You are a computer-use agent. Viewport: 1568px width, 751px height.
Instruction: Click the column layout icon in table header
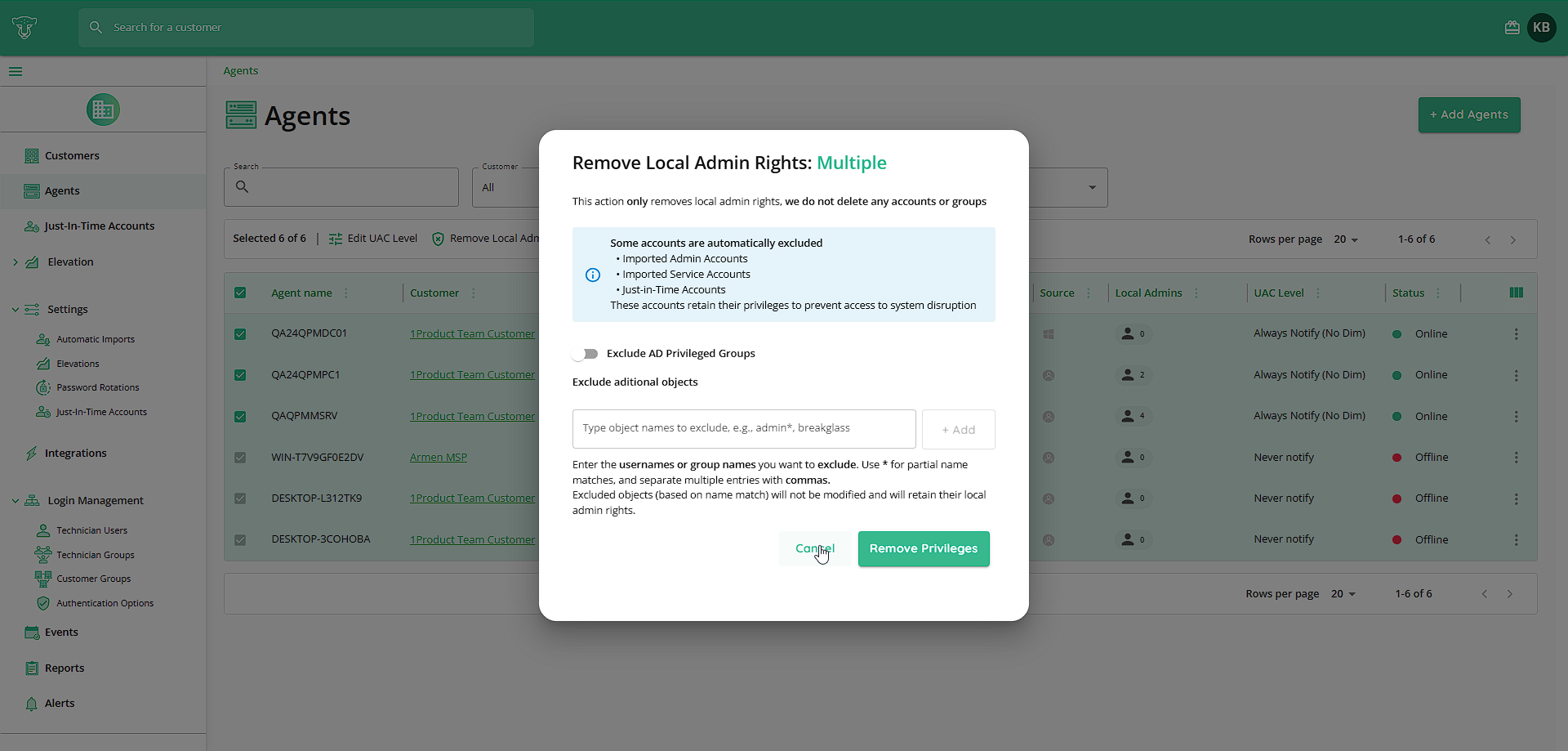[x=1517, y=293]
